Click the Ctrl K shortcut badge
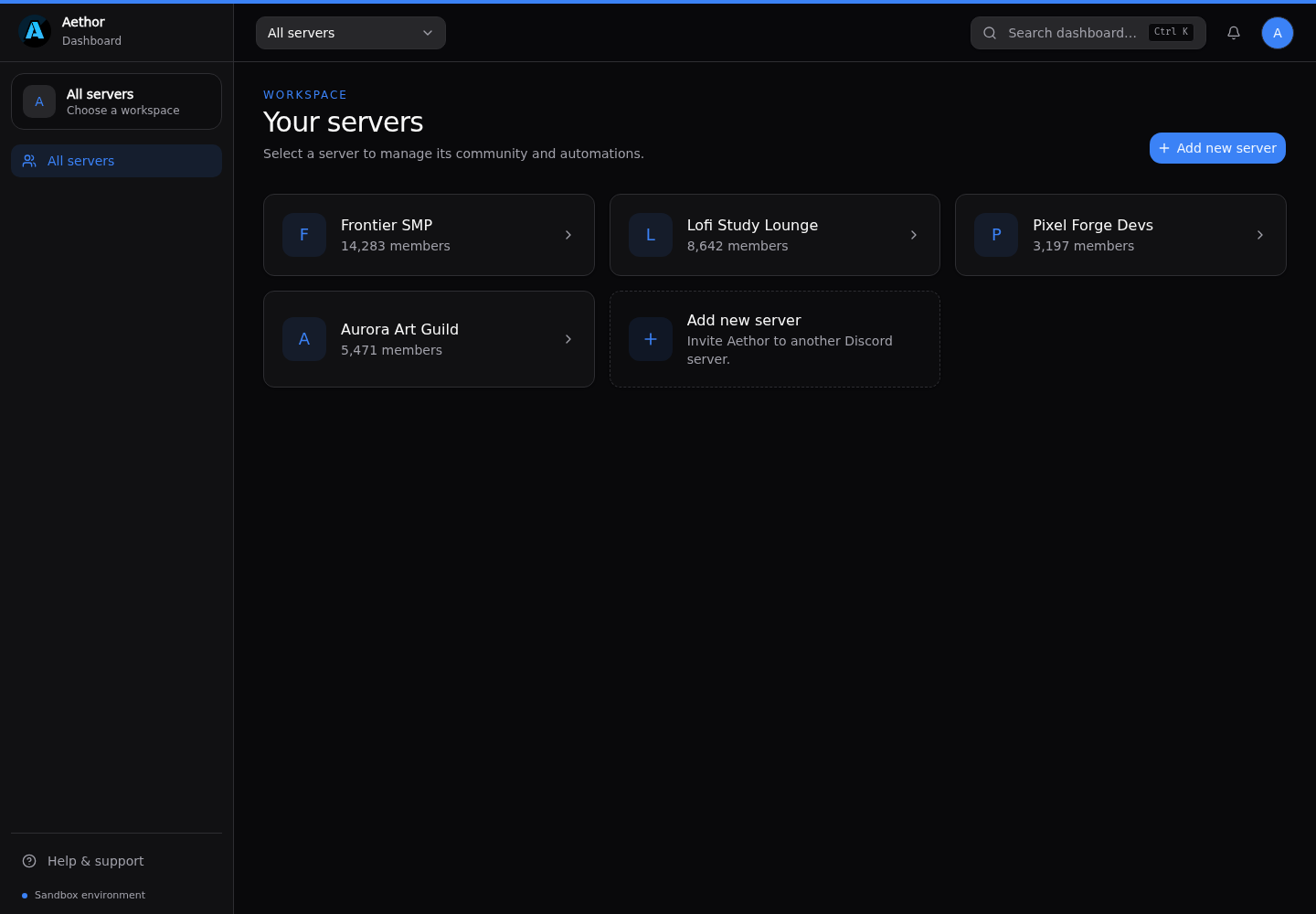The width and height of the screenshot is (1316, 914). click(1171, 32)
